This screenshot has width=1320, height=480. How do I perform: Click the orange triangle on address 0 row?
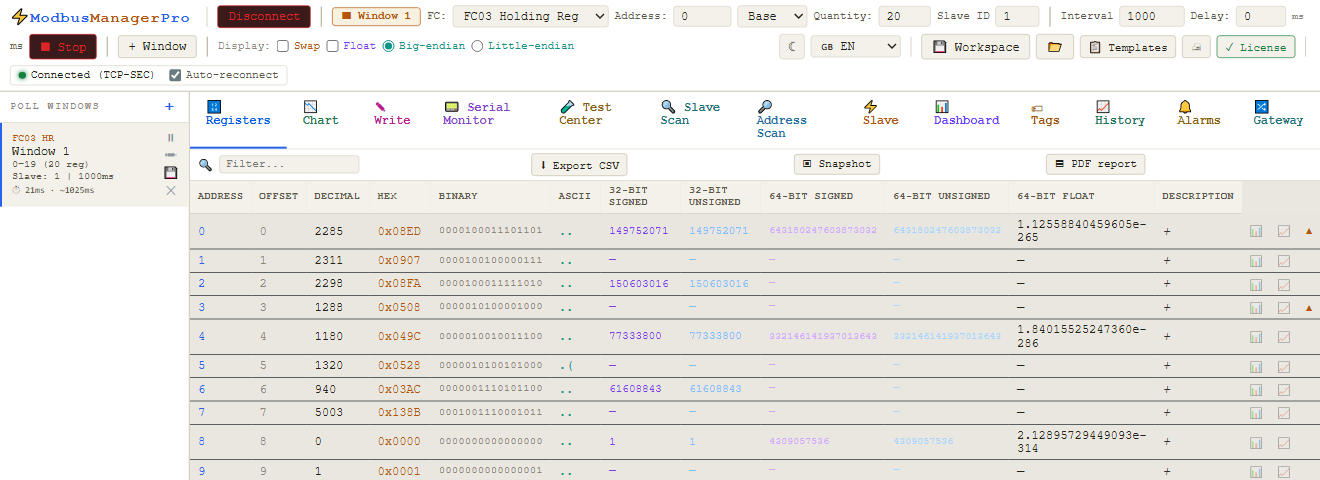(x=1309, y=231)
